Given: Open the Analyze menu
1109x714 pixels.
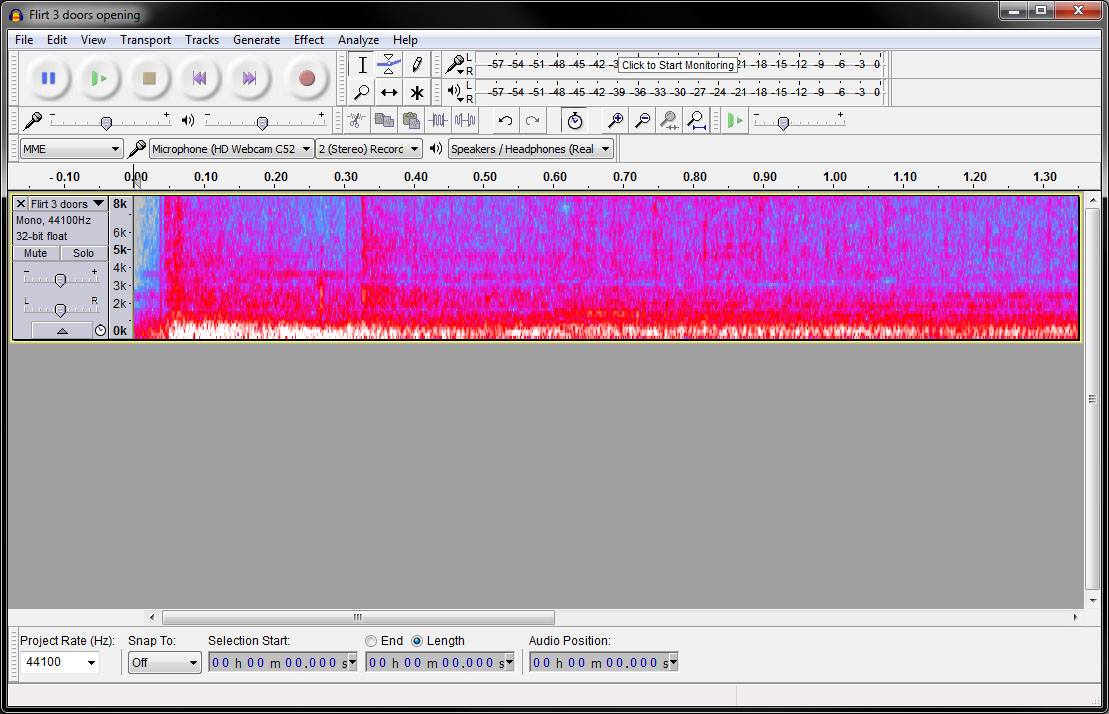Looking at the screenshot, I should coord(358,40).
